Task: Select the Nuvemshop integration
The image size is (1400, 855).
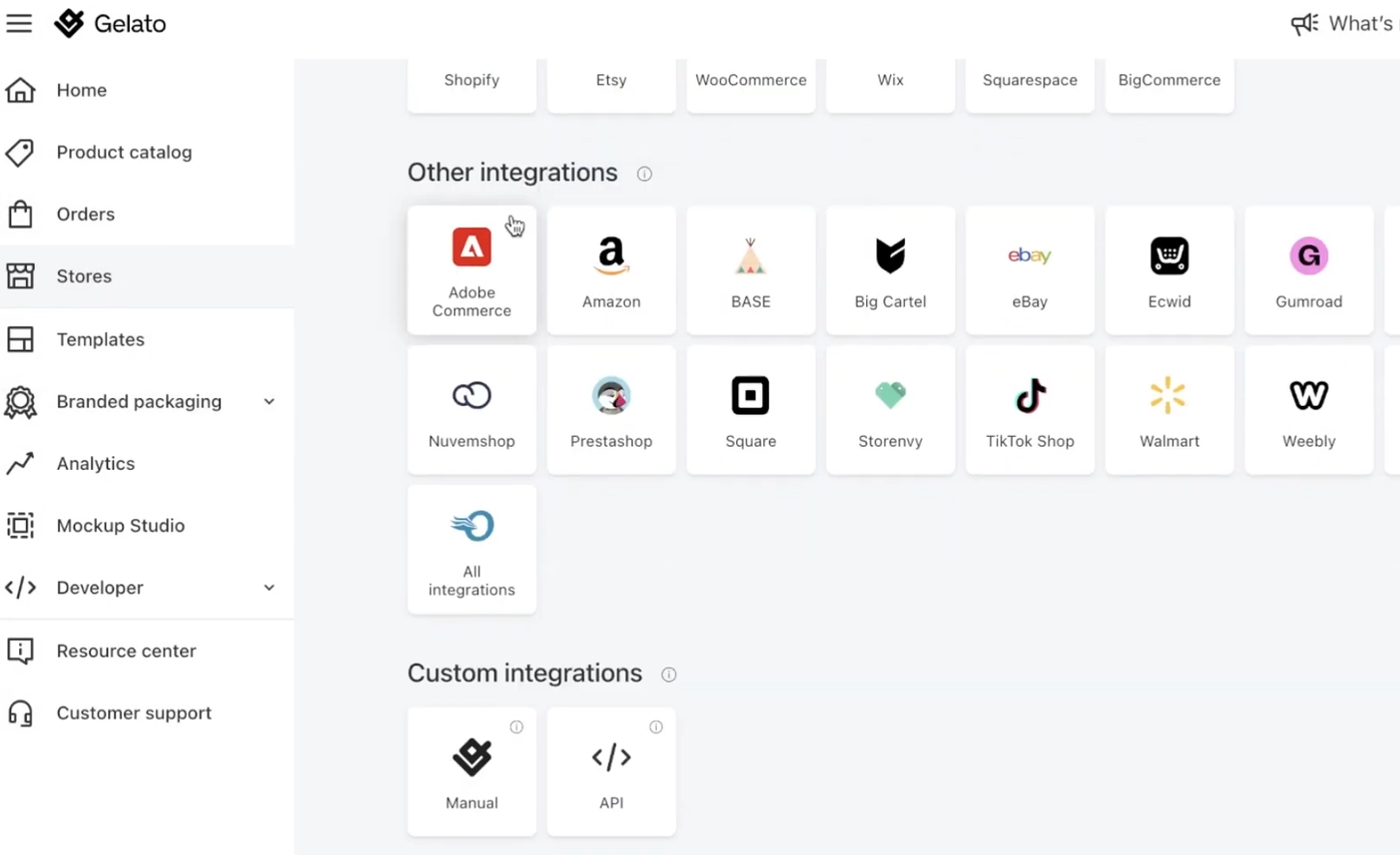Action: tap(472, 409)
